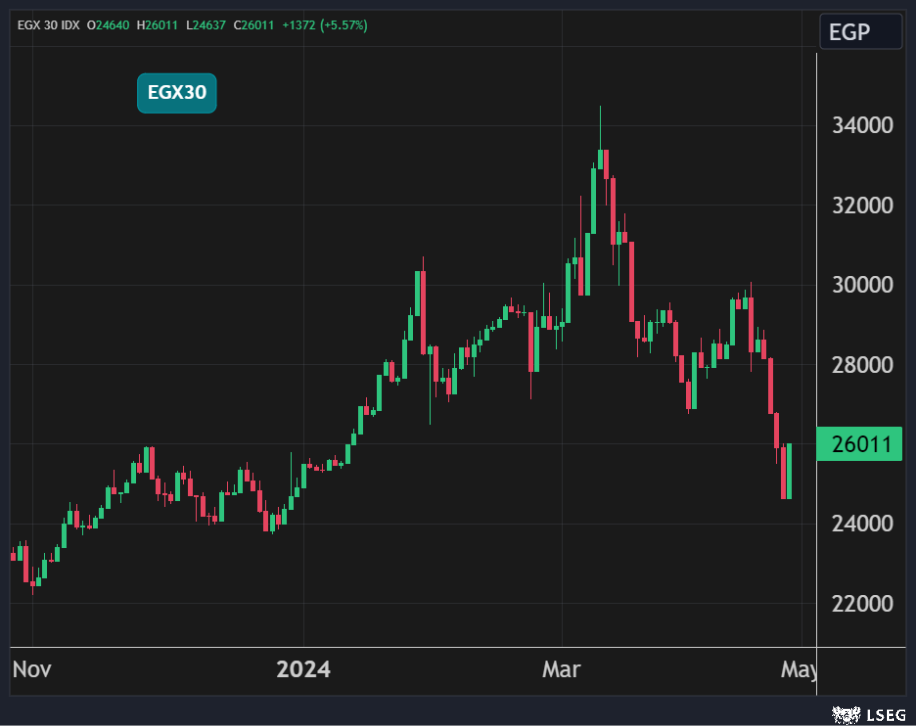Click the 28000 price axis label
This screenshot has height=726, width=916.
click(862, 365)
